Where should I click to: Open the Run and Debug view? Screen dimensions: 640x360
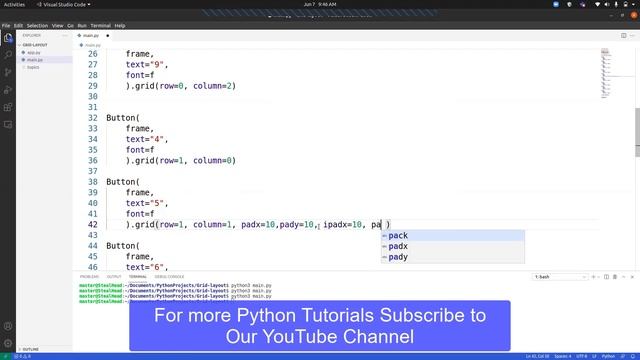pos(8,90)
